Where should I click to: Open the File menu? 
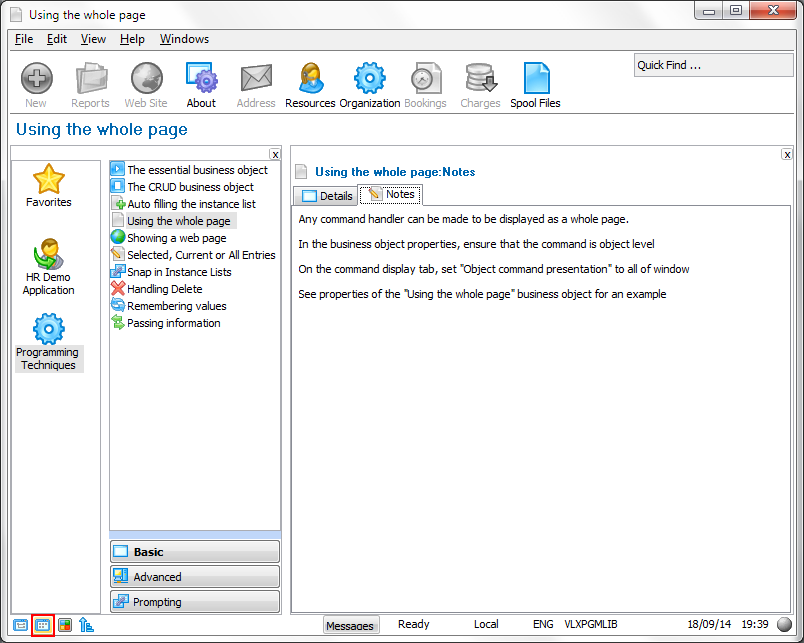[24, 39]
